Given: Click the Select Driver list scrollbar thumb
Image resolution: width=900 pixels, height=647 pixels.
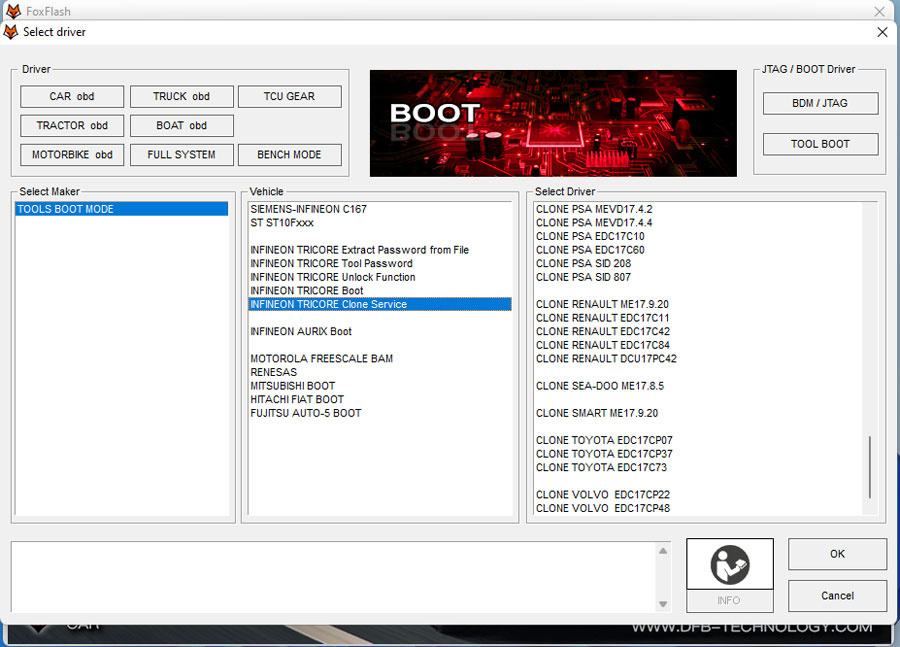Looking at the screenshot, I should tap(869, 466).
